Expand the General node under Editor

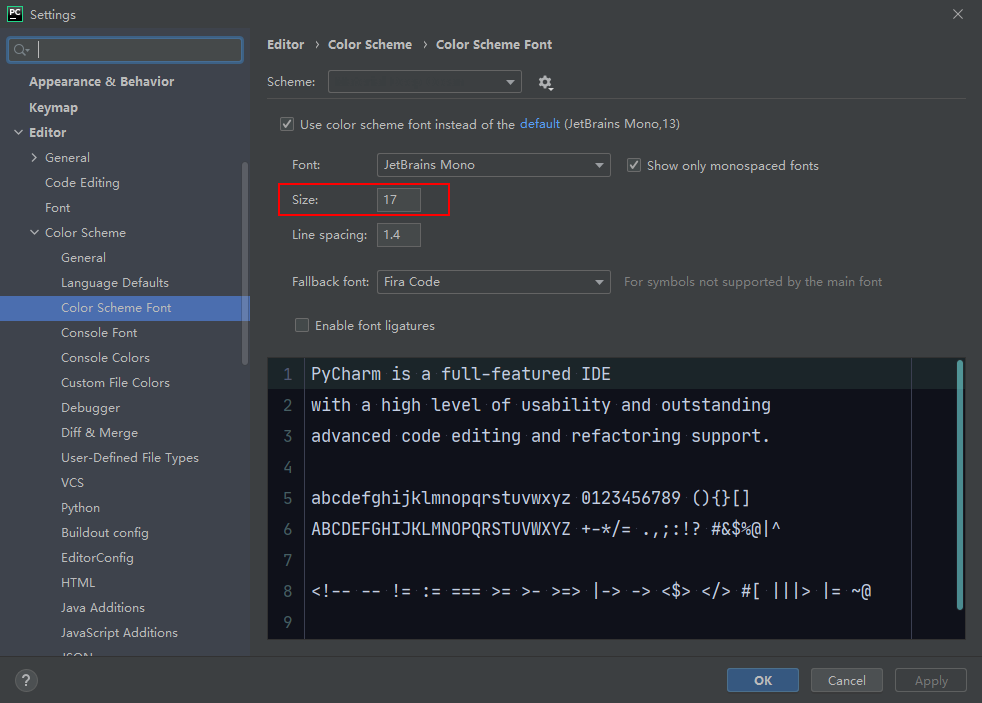tap(34, 158)
